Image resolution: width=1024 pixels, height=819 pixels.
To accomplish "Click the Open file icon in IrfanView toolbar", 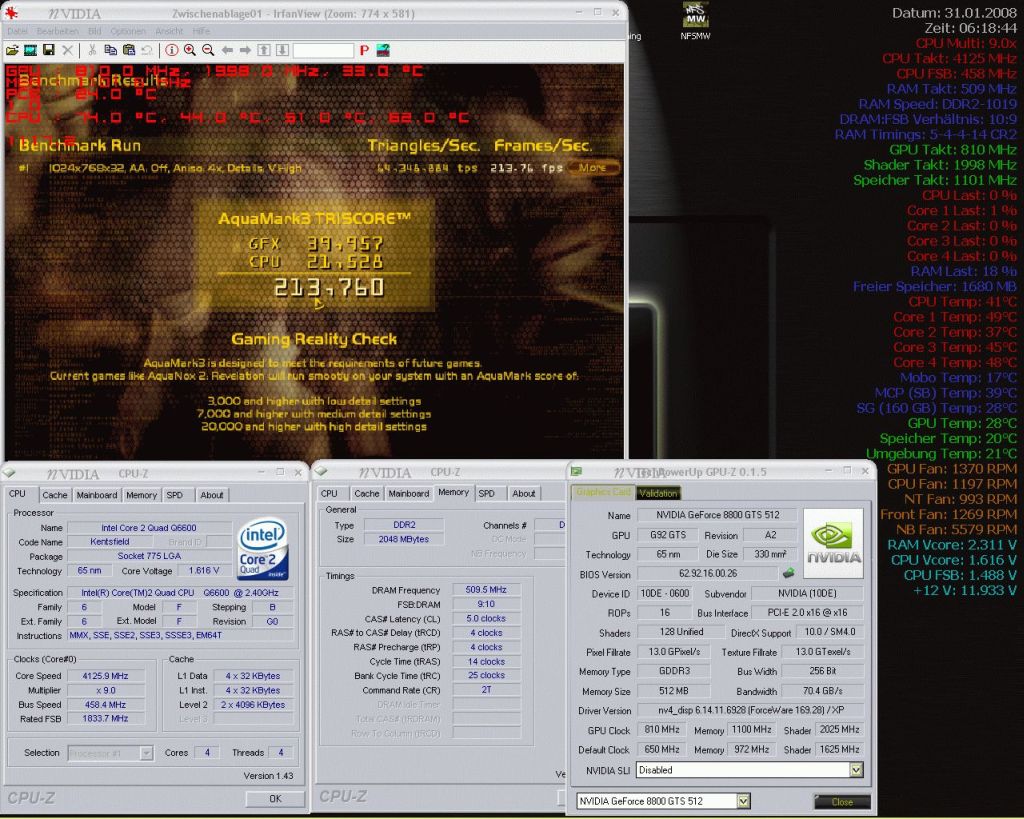I will pos(12,50).
